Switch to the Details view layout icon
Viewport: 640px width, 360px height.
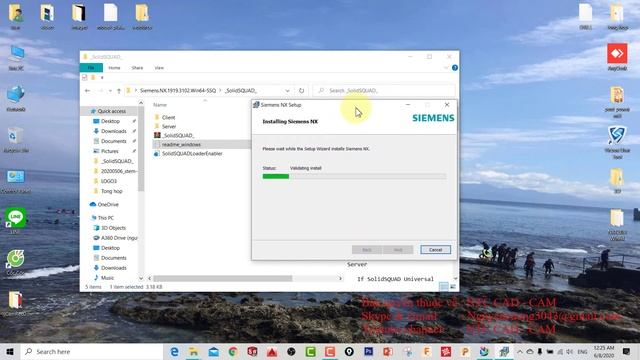[444, 287]
